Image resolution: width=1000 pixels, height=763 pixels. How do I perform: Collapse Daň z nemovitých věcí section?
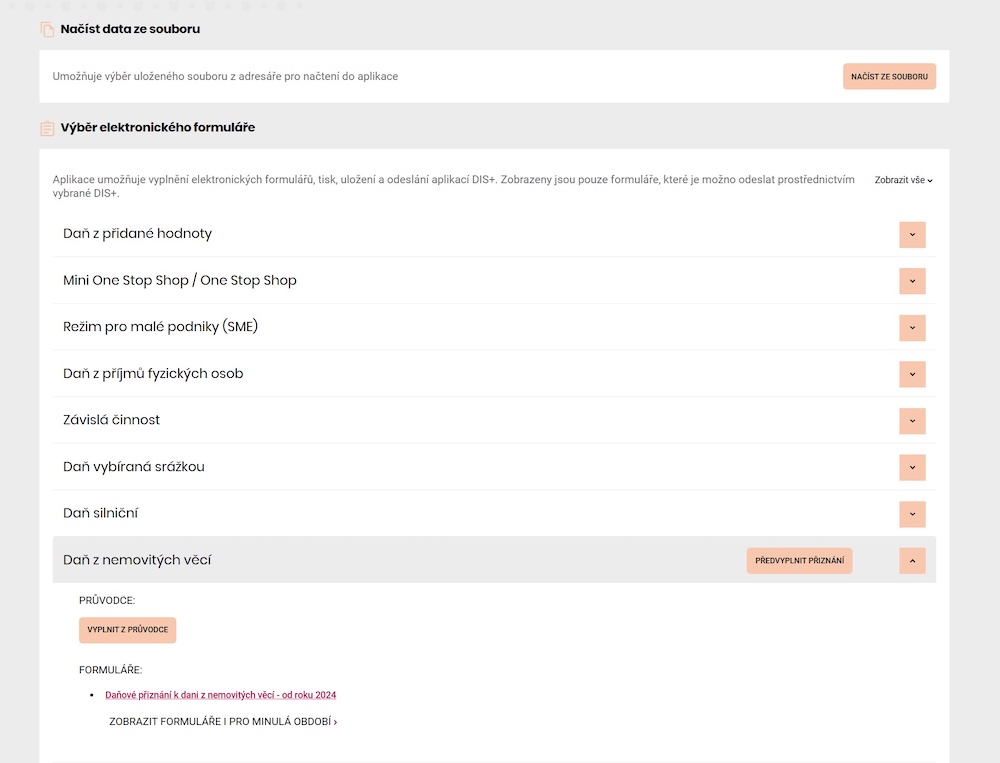click(912, 561)
